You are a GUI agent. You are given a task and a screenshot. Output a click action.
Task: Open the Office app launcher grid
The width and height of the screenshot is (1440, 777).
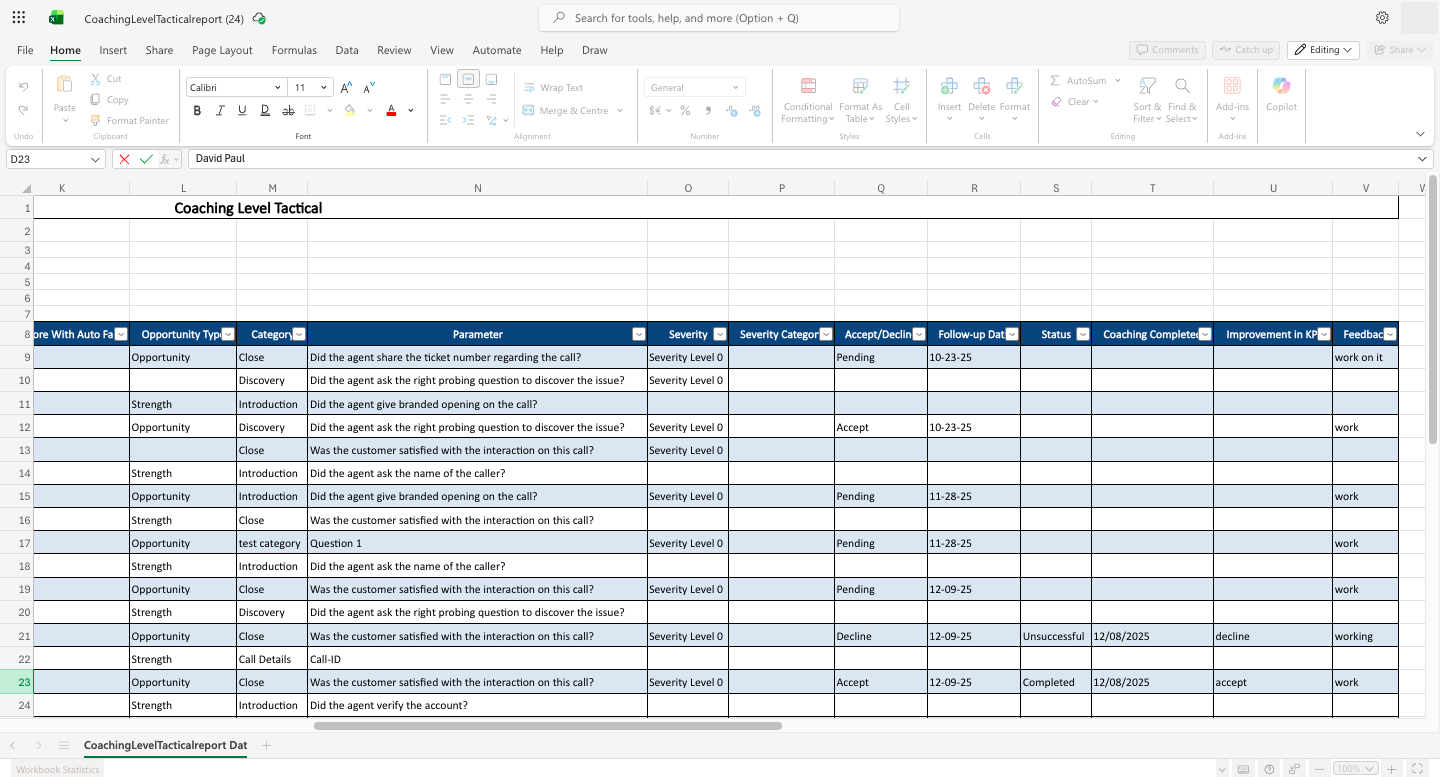19,18
